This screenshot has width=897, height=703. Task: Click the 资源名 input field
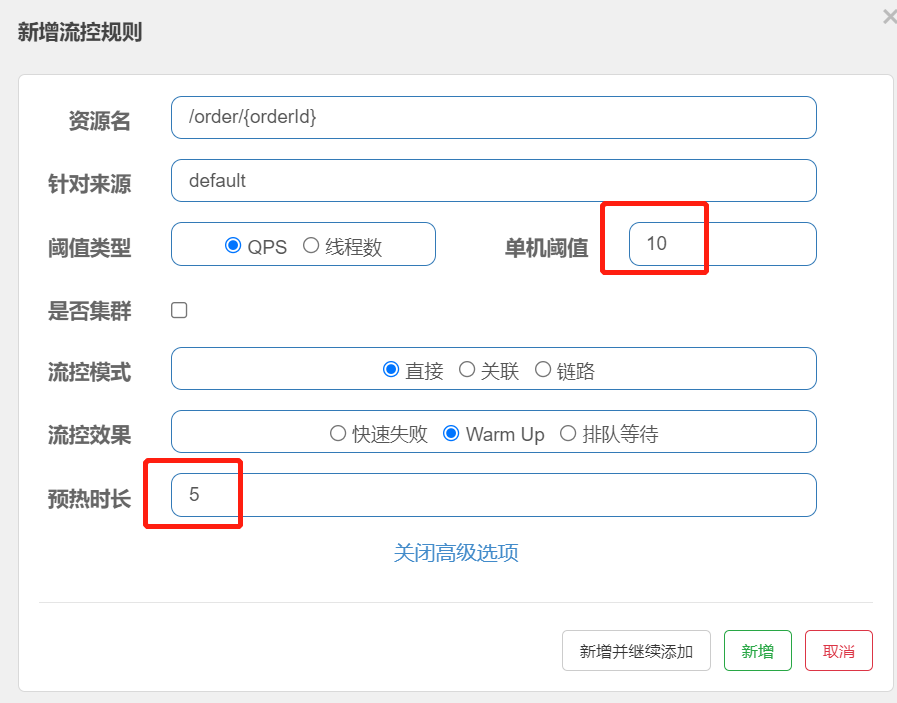pos(494,117)
